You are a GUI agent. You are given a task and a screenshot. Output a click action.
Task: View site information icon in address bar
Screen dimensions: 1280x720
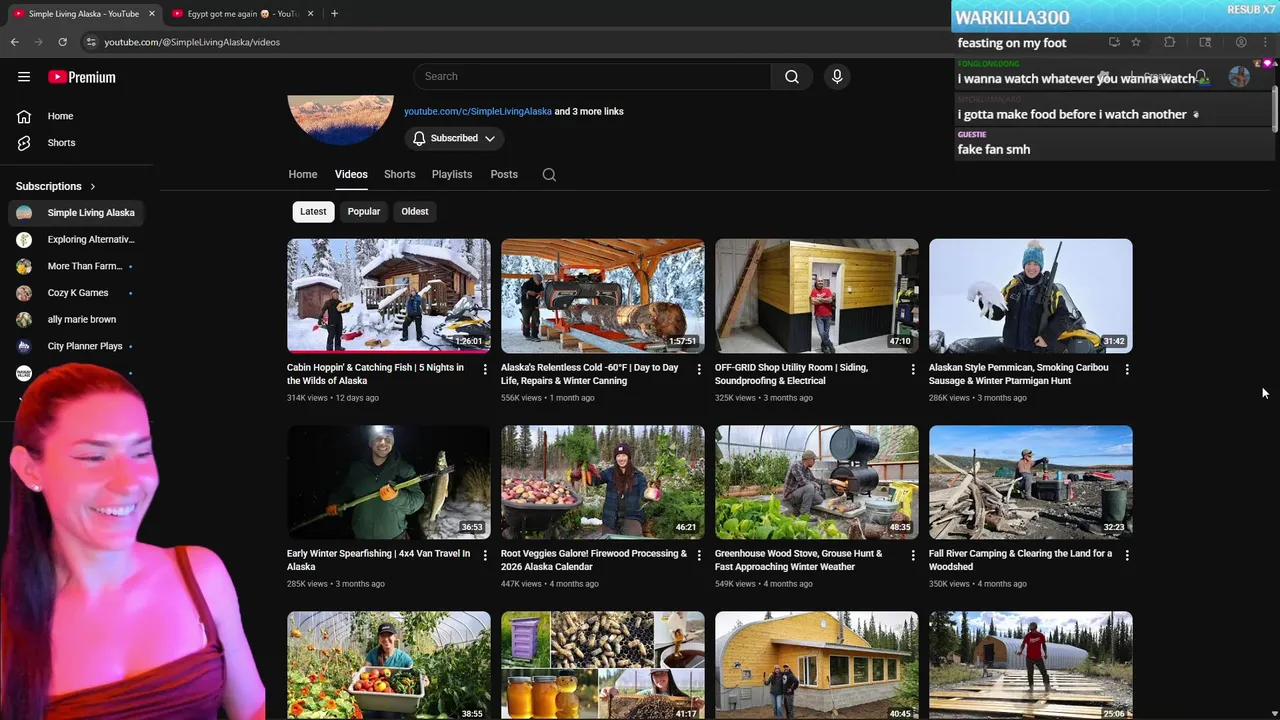coord(91,42)
